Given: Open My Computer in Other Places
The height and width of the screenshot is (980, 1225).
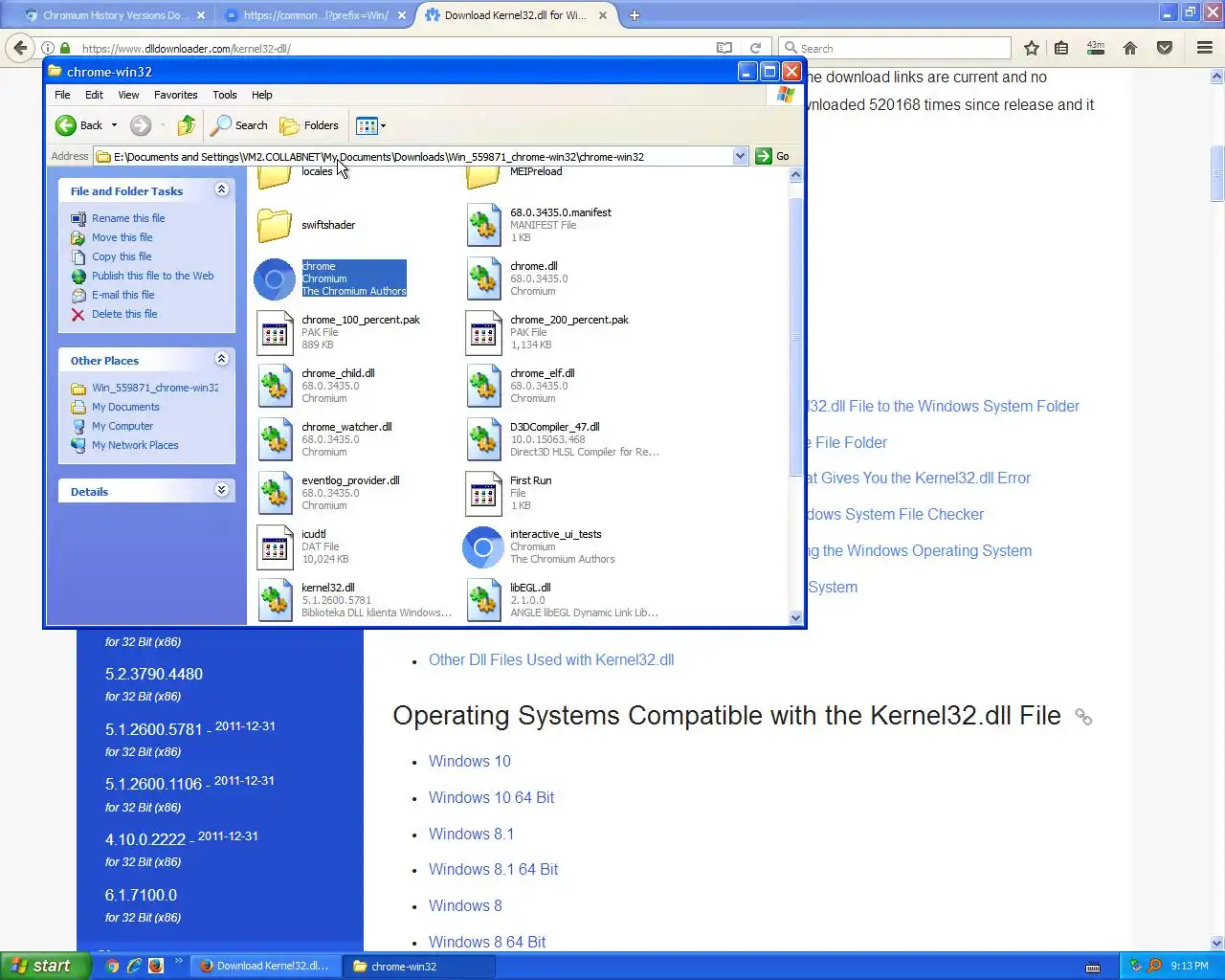Looking at the screenshot, I should pyautogui.click(x=122, y=426).
